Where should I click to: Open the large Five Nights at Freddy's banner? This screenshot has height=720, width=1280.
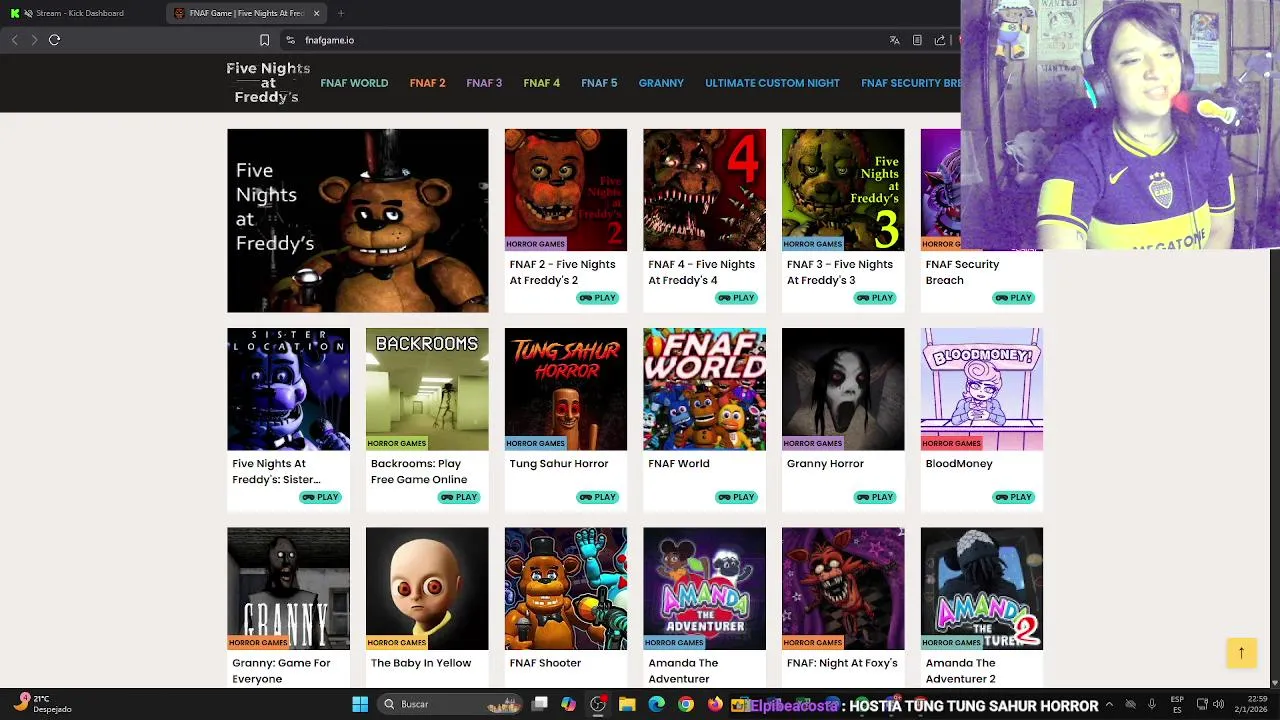click(x=357, y=221)
